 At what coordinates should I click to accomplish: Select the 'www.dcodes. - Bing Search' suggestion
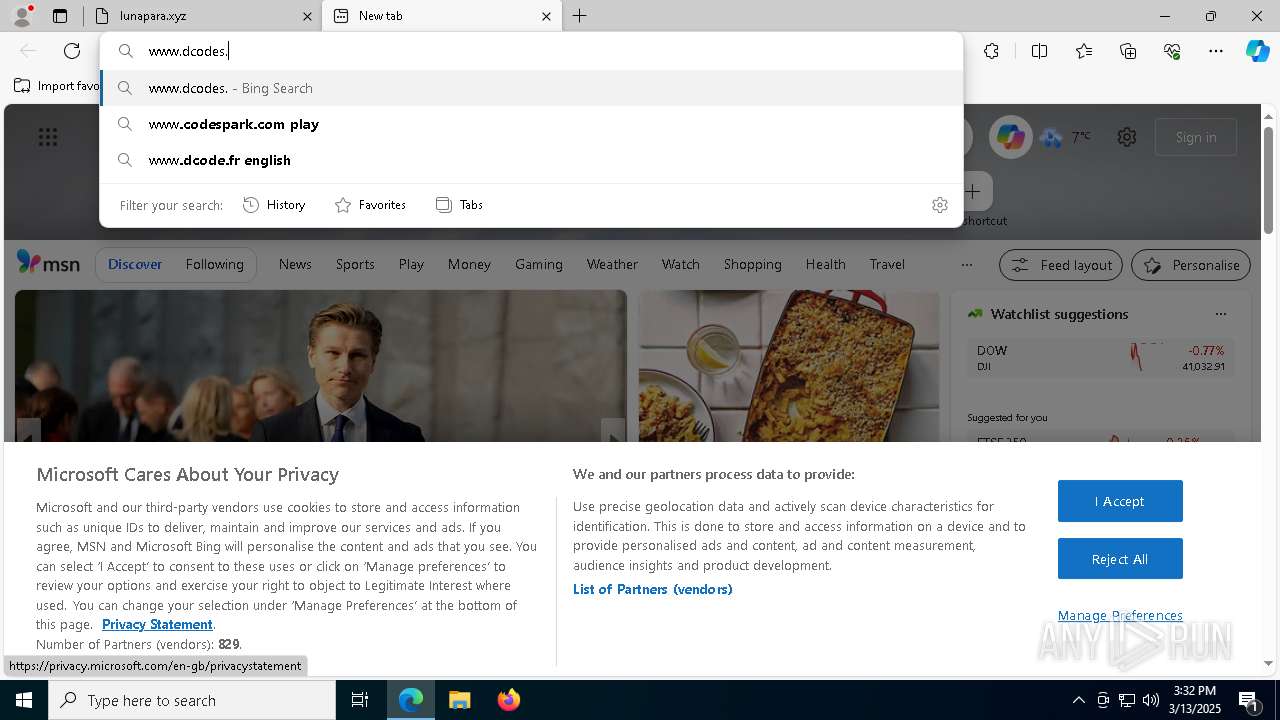(531, 88)
